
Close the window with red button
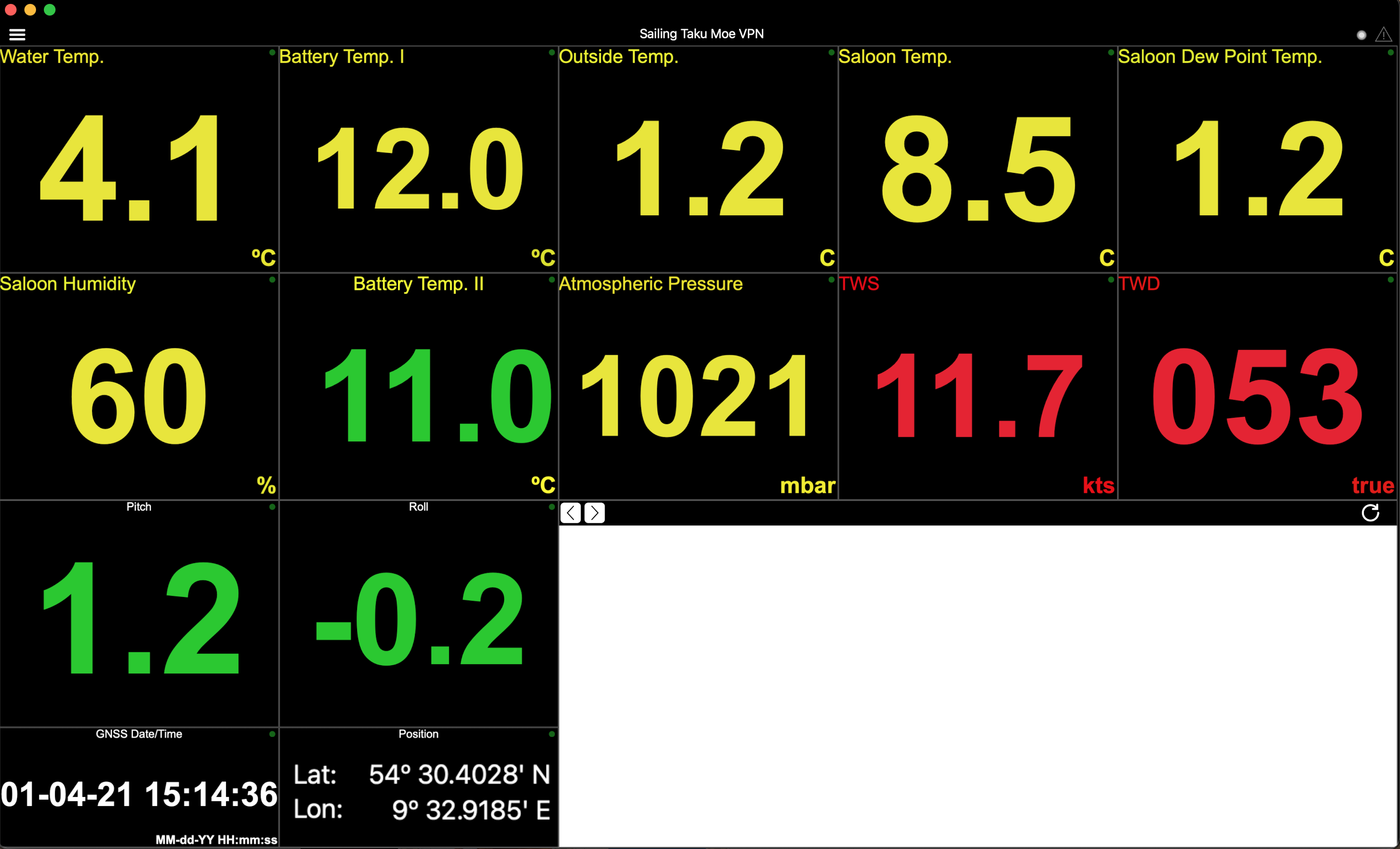[x=10, y=10]
